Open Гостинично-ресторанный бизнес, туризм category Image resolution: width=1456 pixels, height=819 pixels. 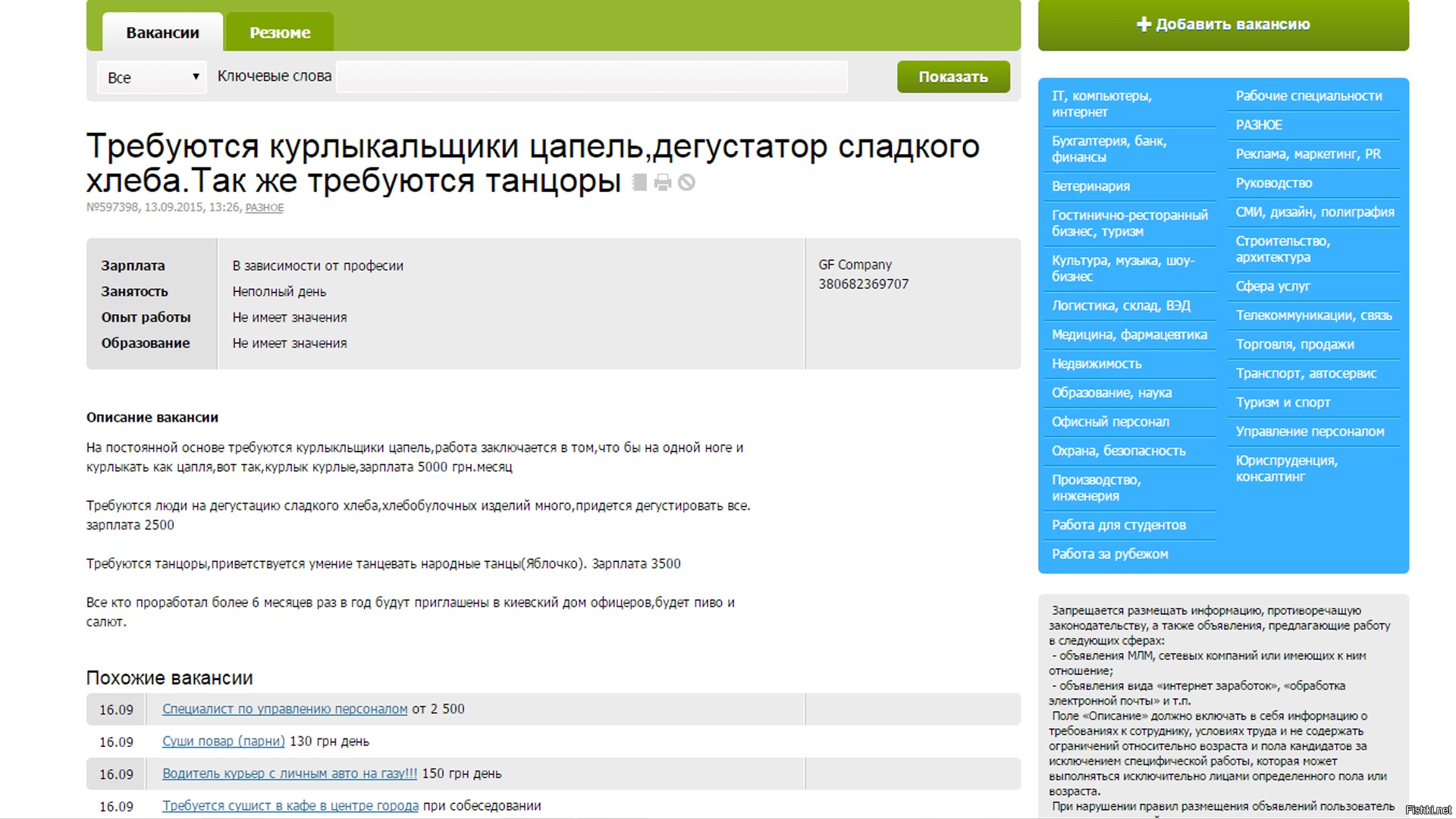1129,223
